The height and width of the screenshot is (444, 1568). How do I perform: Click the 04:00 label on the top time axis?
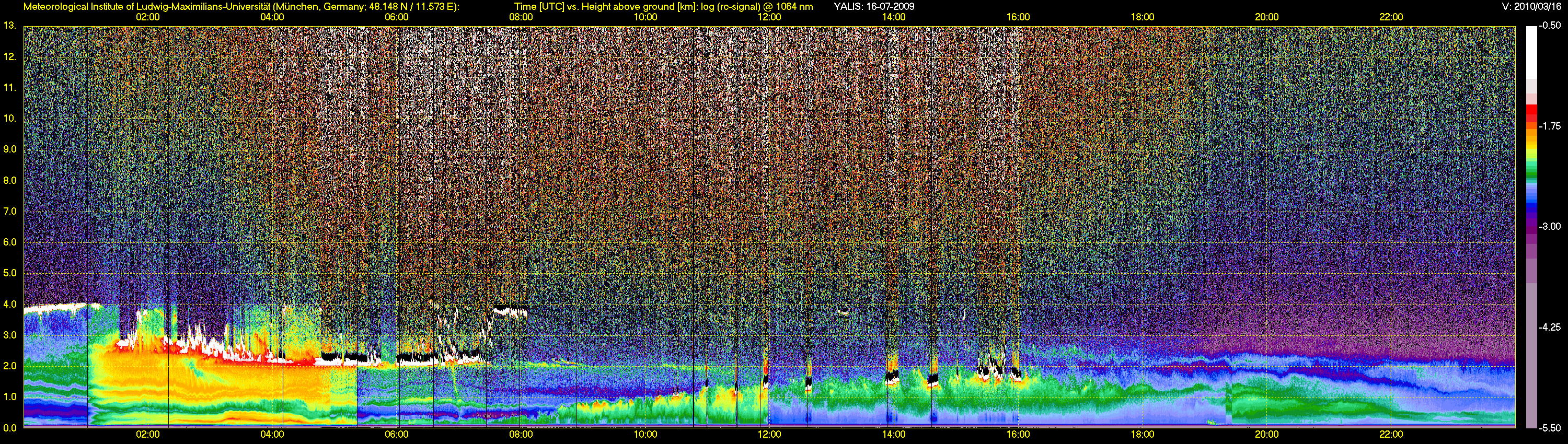coord(272,17)
